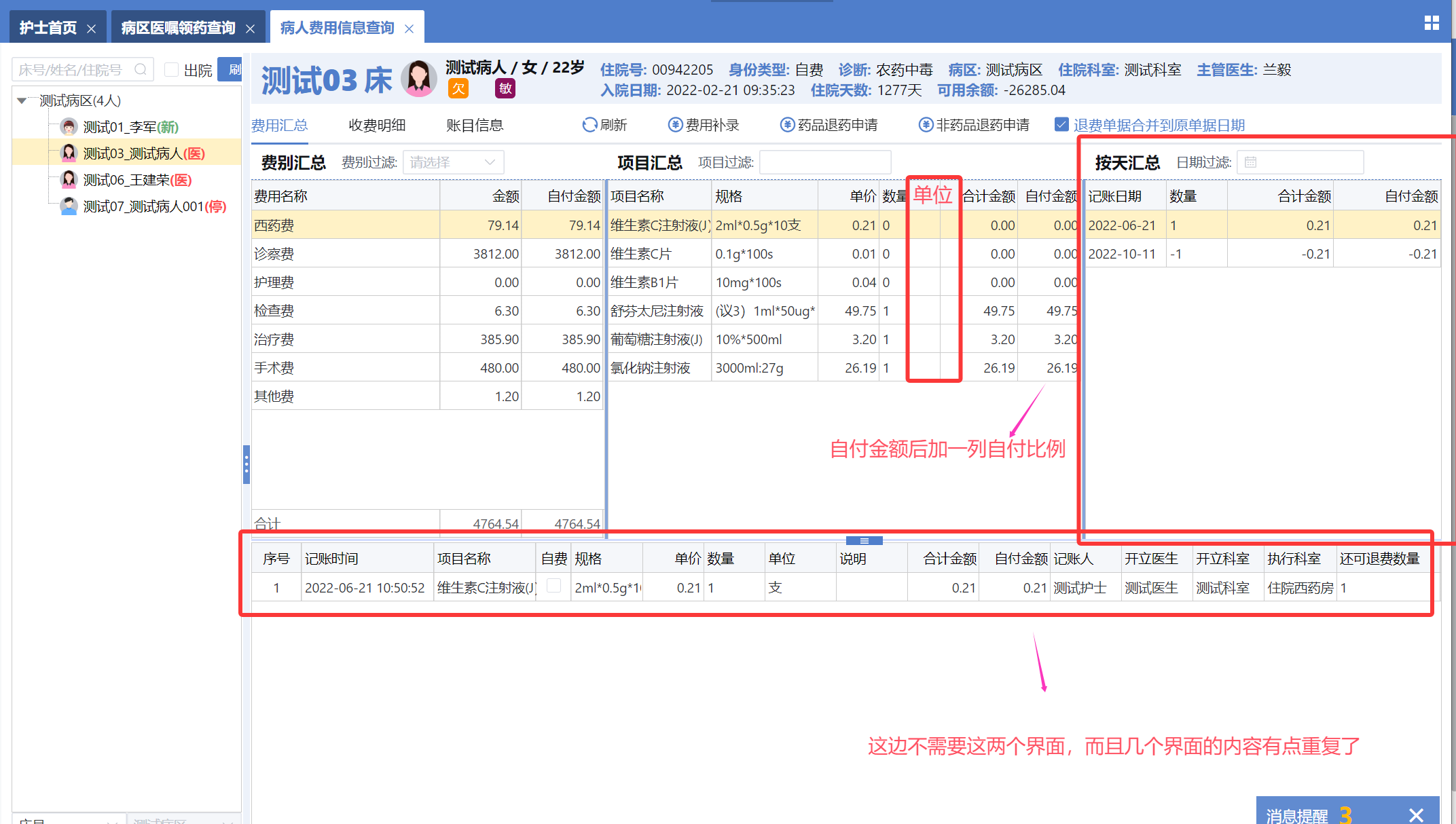
Task: Click the refresh 刷新 icon
Action: click(x=589, y=125)
